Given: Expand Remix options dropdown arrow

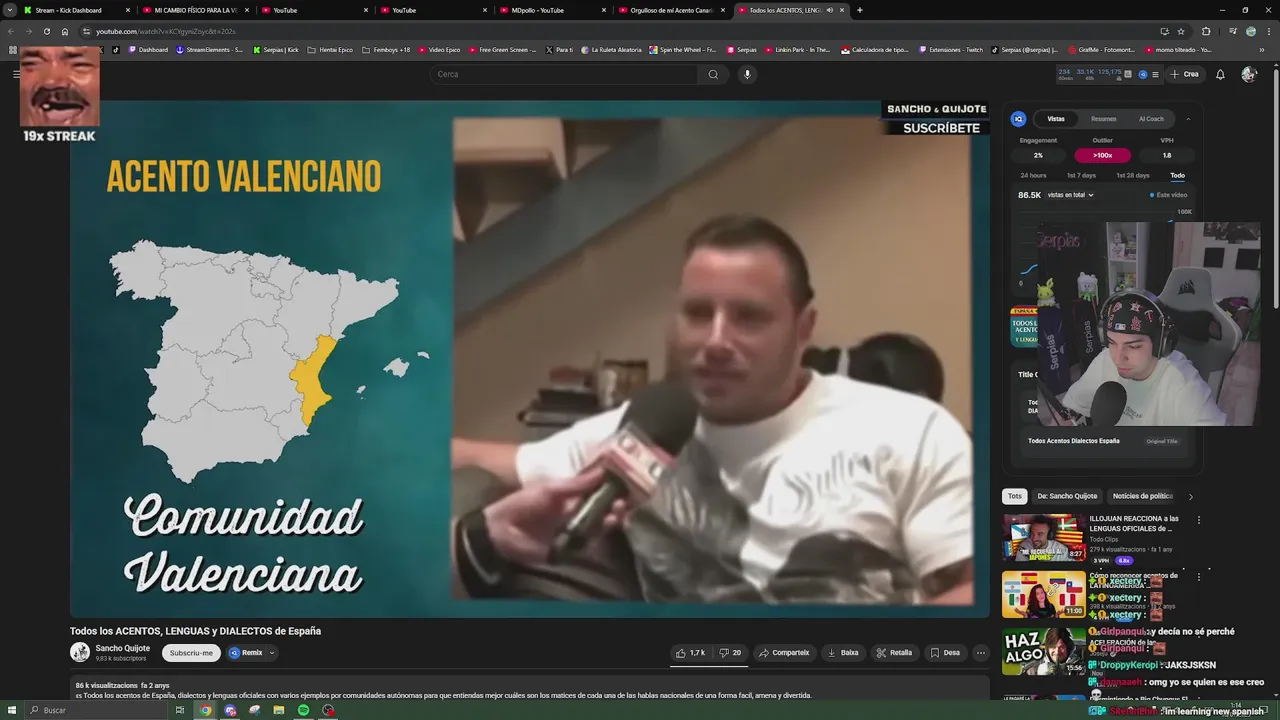Looking at the screenshot, I should point(271,653).
